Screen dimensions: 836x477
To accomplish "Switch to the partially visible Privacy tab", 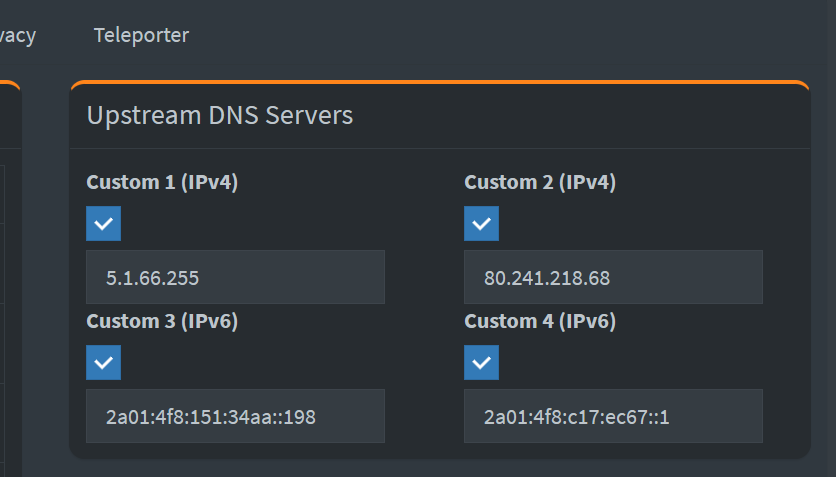I will 17,35.
